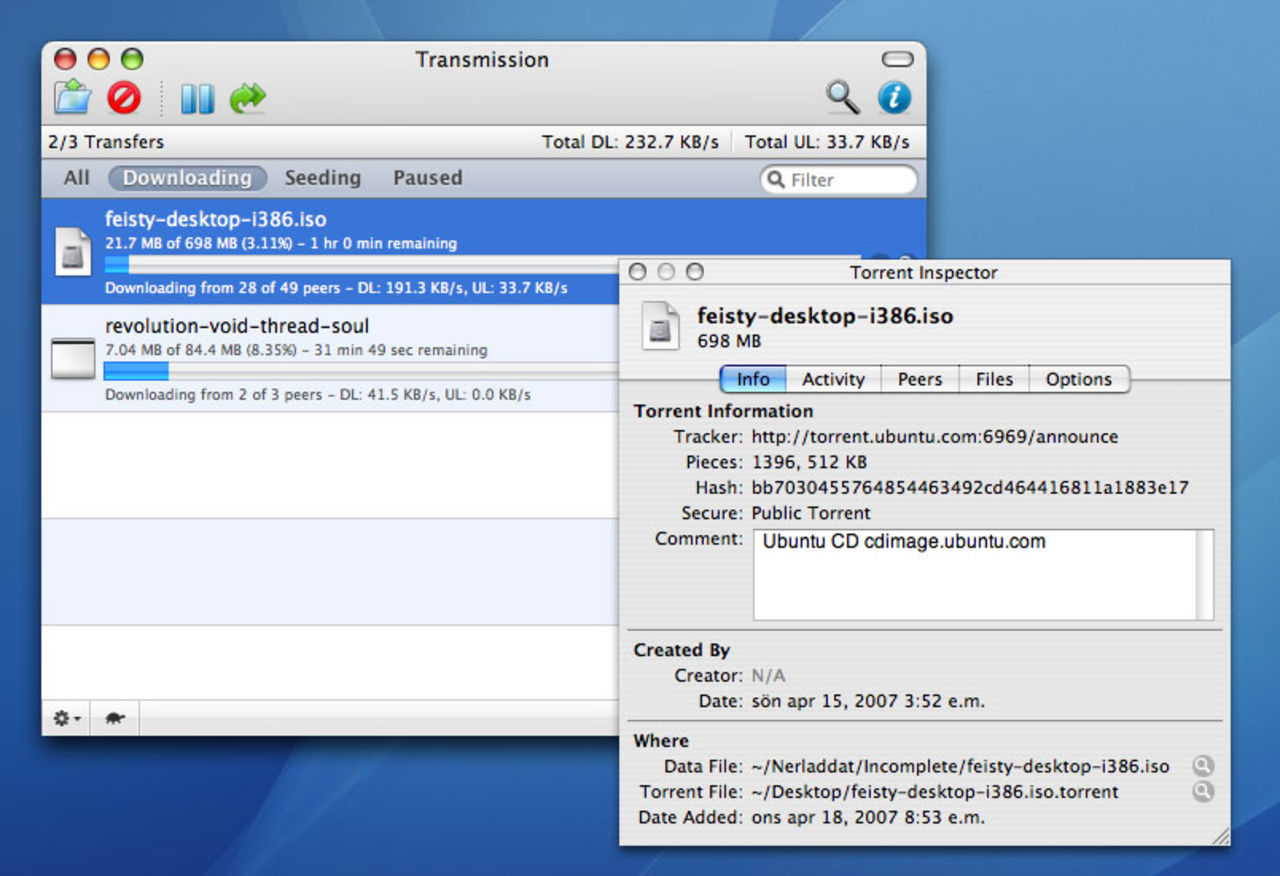The image size is (1280, 876).
Task: Open the Options tab in the inspector
Action: pos(1080,379)
